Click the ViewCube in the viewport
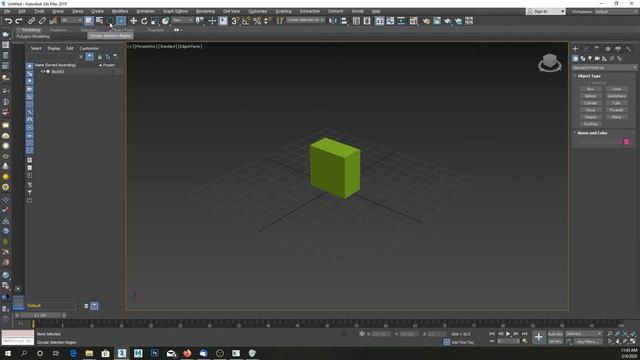 tap(549, 62)
